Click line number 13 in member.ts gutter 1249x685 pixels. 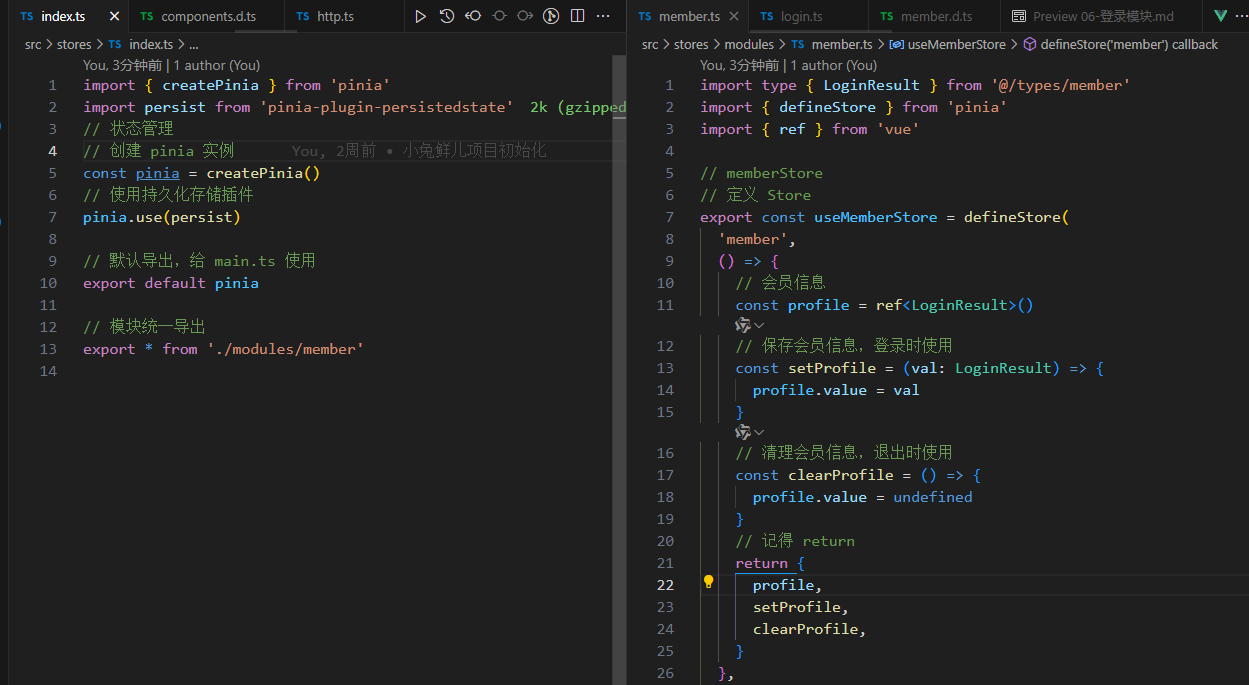[x=666, y=368]
